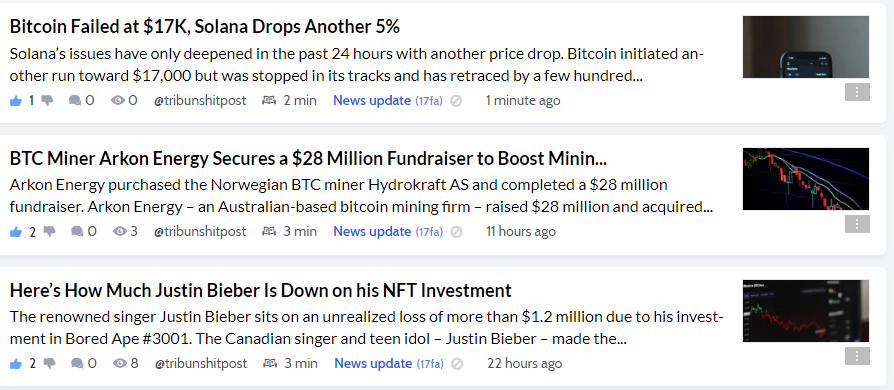Like the Justin Bieber NFT article
The image size is (894, 390).
pyautogui.click(x=16, y=364)
